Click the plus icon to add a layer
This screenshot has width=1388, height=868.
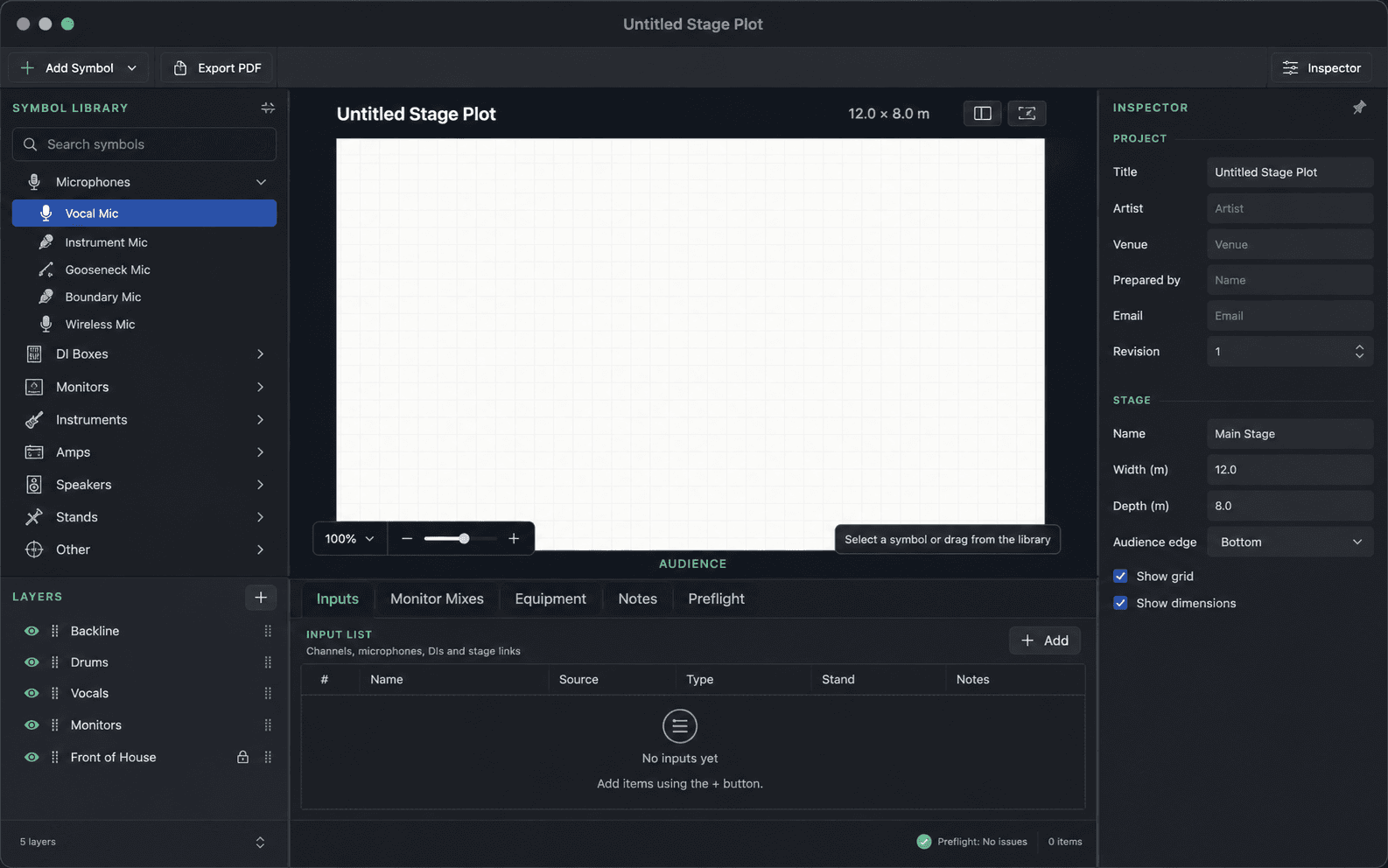[261, 598]
